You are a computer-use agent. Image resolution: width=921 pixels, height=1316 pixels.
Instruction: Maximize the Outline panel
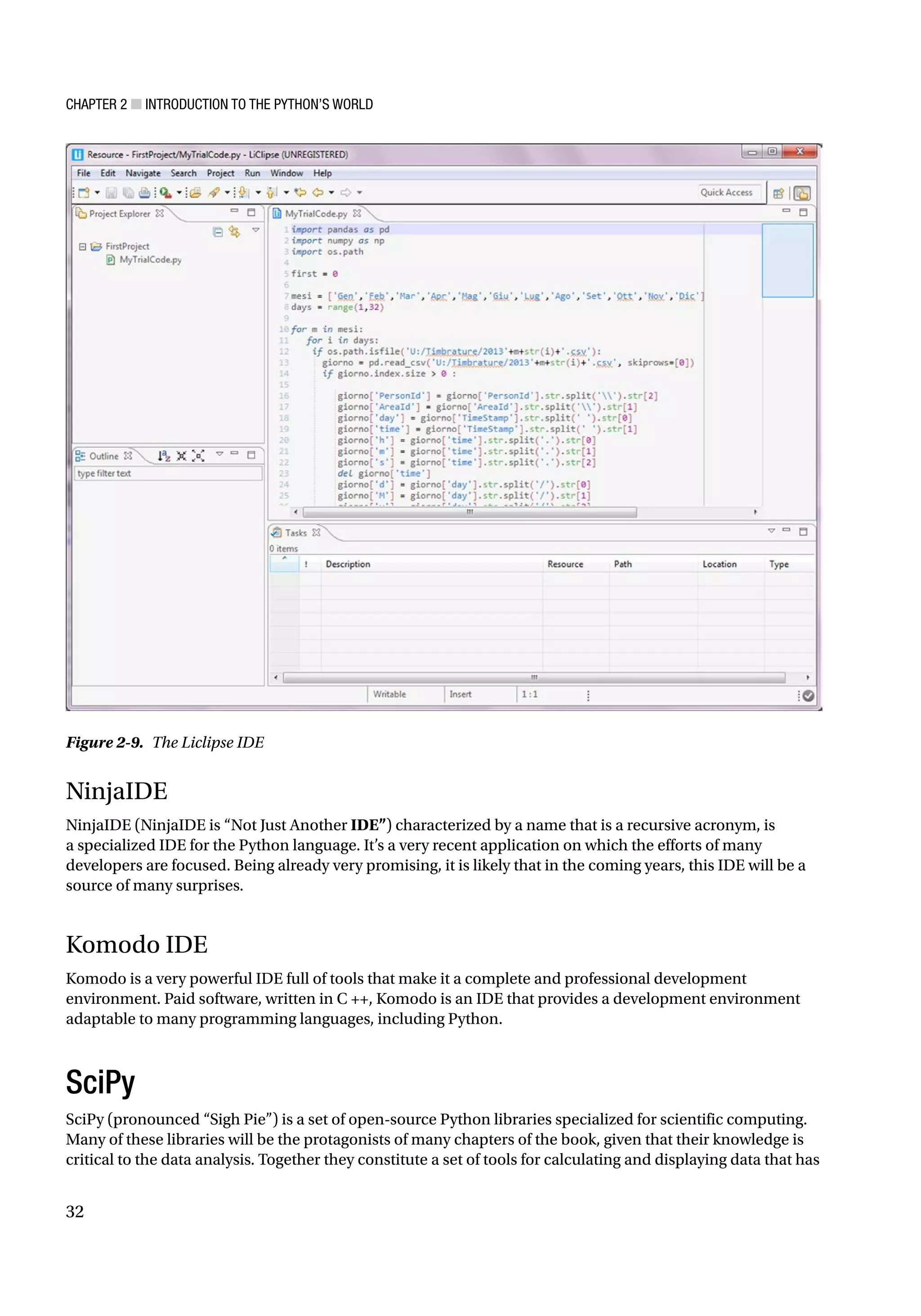coord(251,455)
